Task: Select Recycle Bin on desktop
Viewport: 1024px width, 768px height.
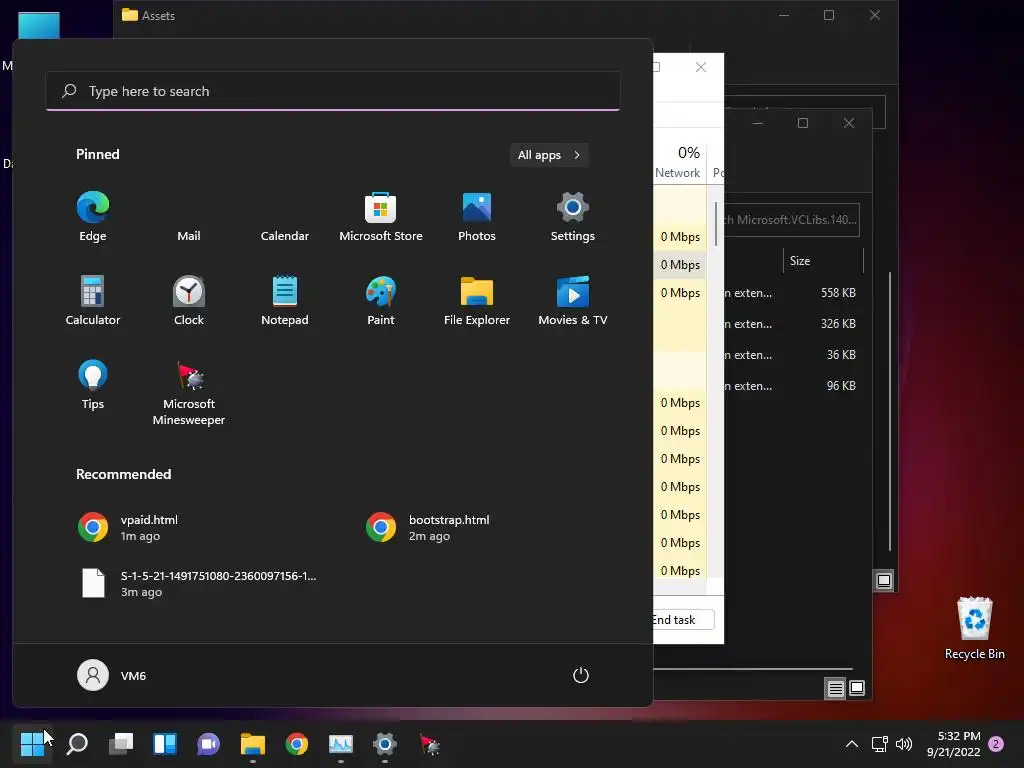Action: click(x=974, y=628)
